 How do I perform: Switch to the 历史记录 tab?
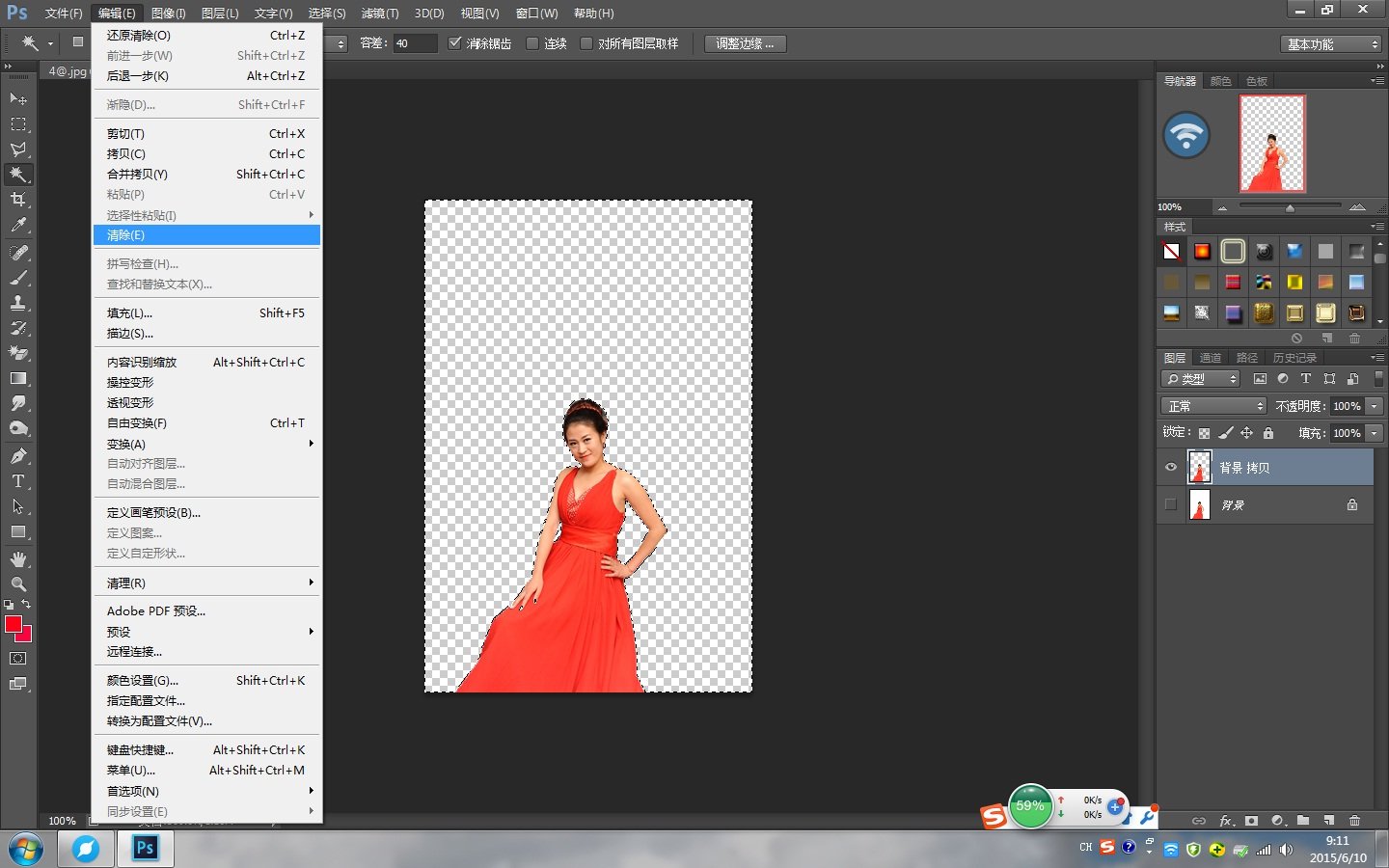[1294, 358]
